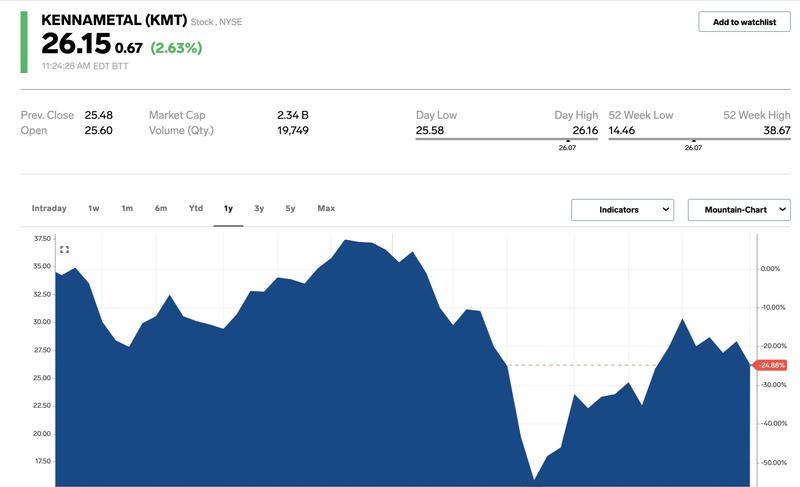The image size is (800, 487).
Task: Click the day range marker labeled 26.07
Action: coord(567,147)
